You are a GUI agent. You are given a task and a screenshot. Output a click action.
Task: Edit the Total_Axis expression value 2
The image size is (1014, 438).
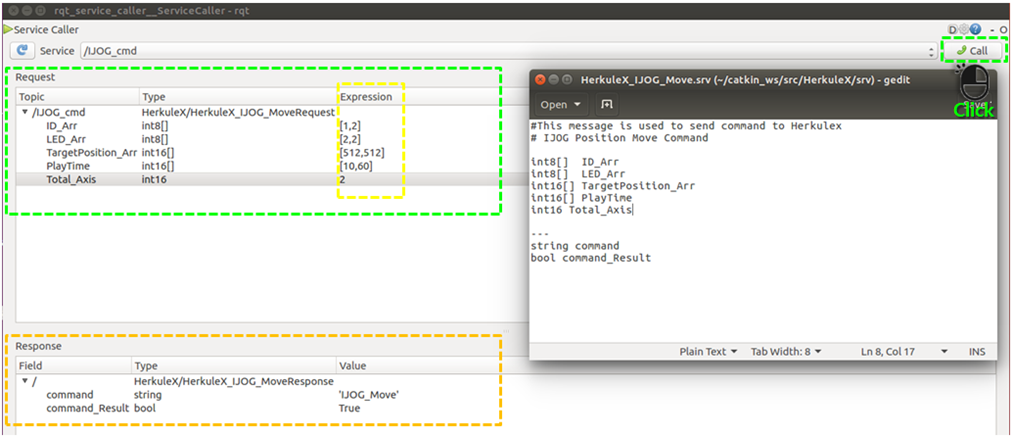tap(342, 179)
